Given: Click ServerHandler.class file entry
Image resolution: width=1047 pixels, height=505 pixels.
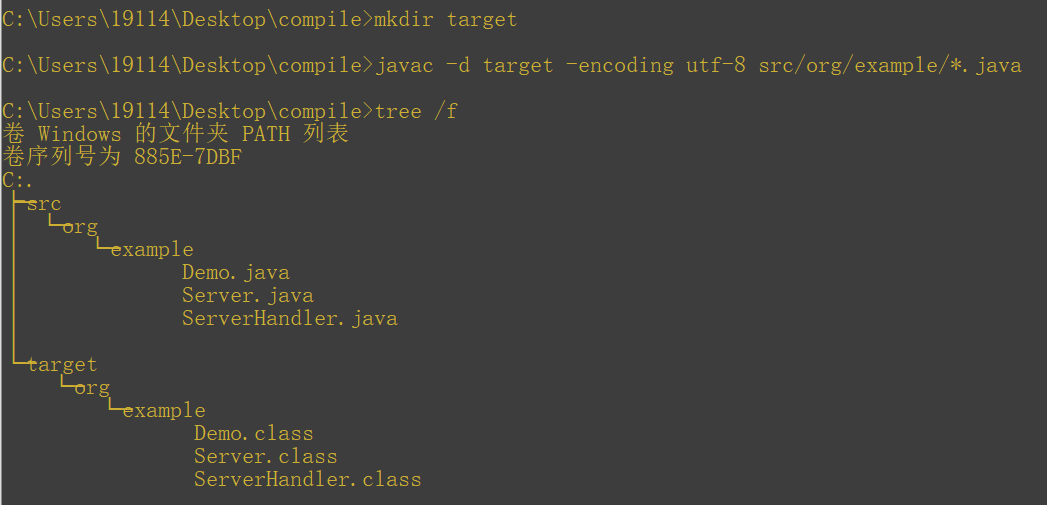Looking at the screenshot, I should 307,479.
